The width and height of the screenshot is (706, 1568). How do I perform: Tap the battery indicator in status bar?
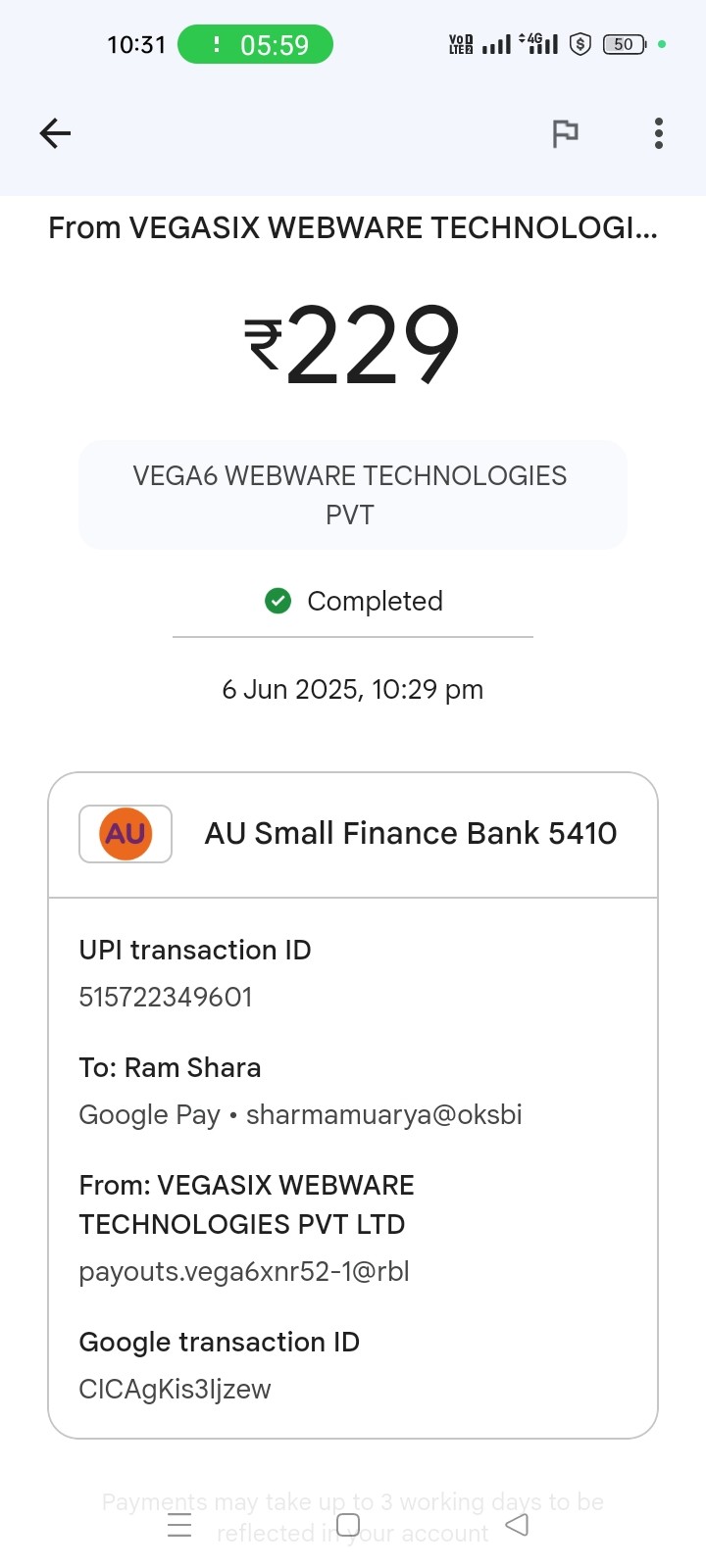[x=624, y=44]
